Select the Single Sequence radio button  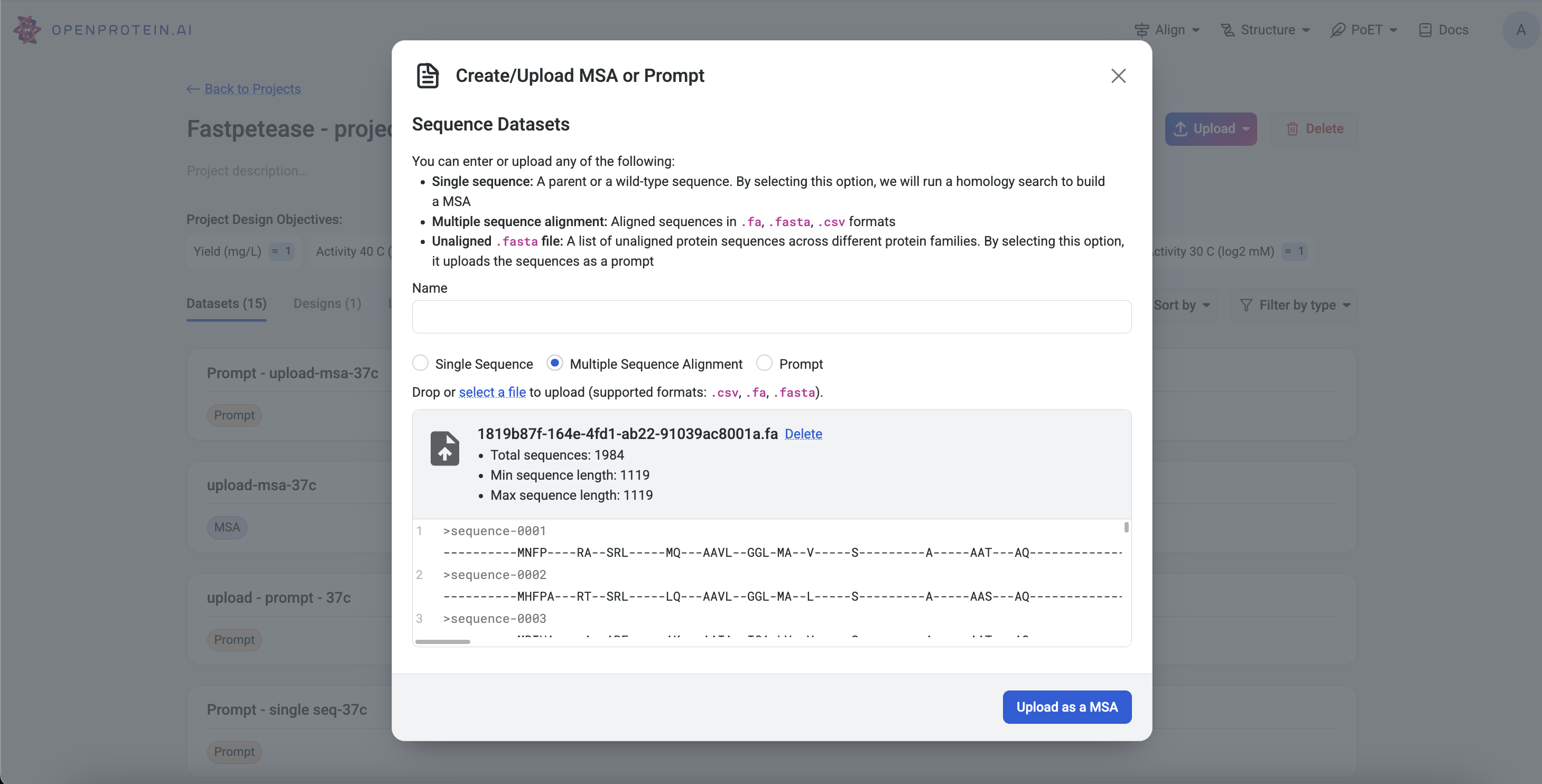pyautogui.click(x=420, y=363)
